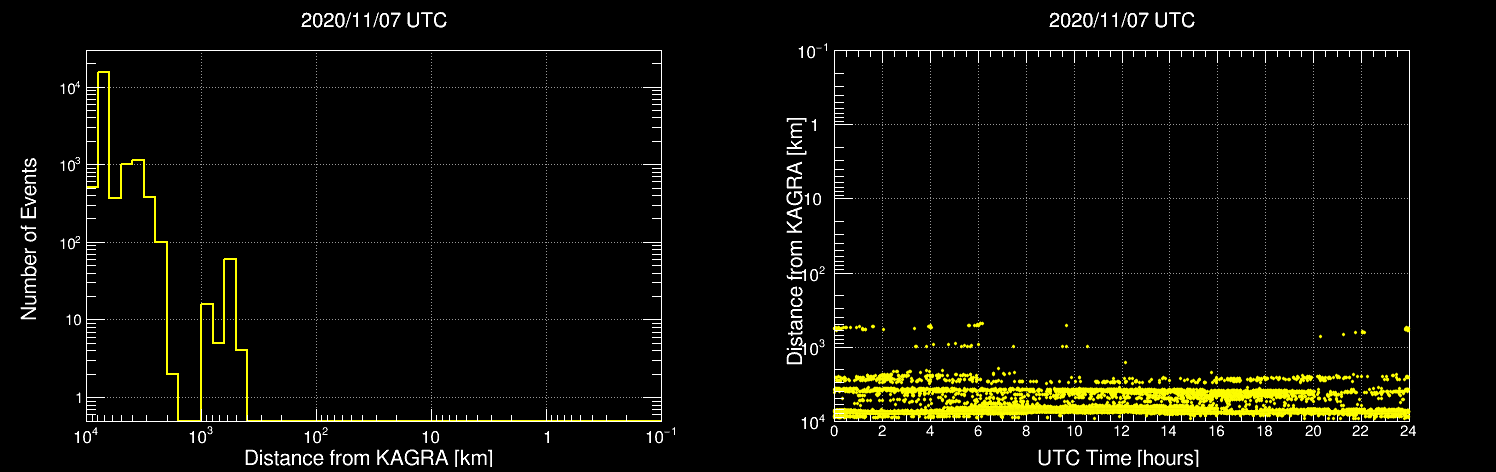Click the 10^3 tick on the Number of Events axis
This screenshot has width=1496, height=472.
pyautogui.click(x=68, y=165)
